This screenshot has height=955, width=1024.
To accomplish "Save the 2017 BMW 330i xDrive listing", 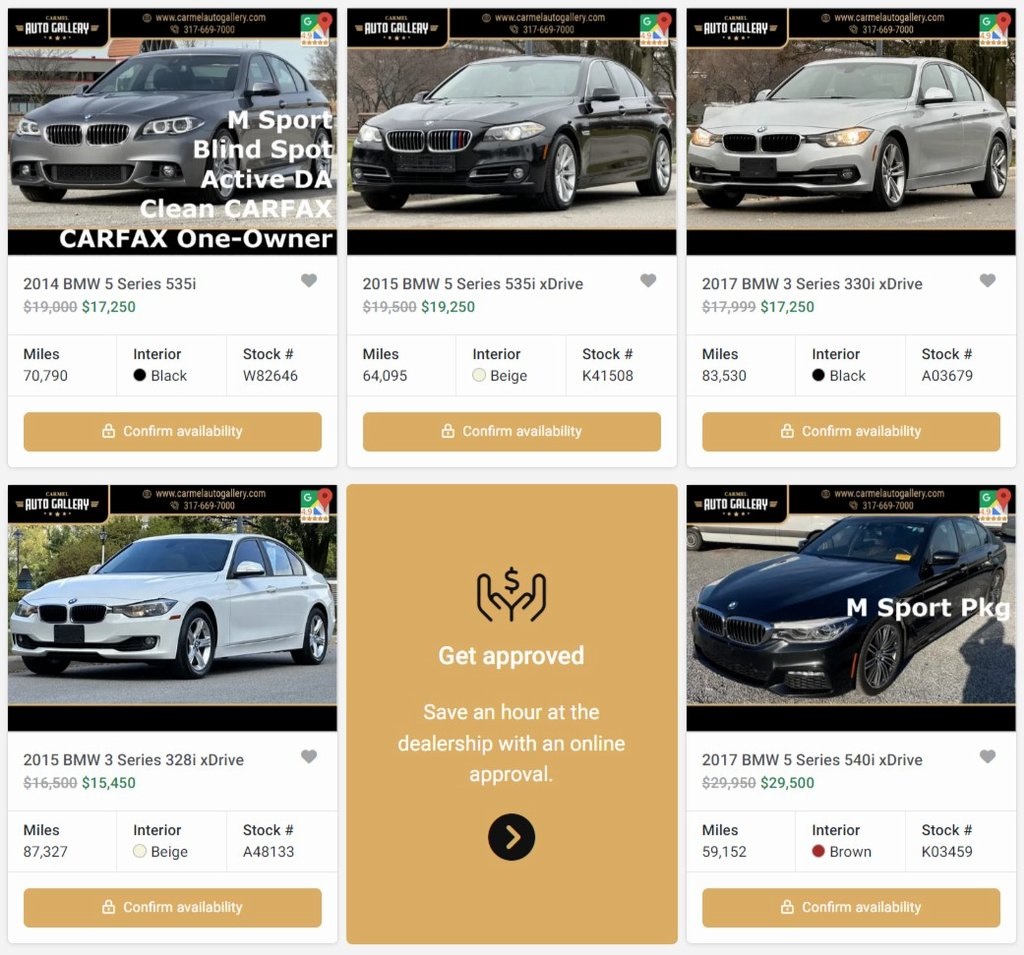I will (987, 280).
